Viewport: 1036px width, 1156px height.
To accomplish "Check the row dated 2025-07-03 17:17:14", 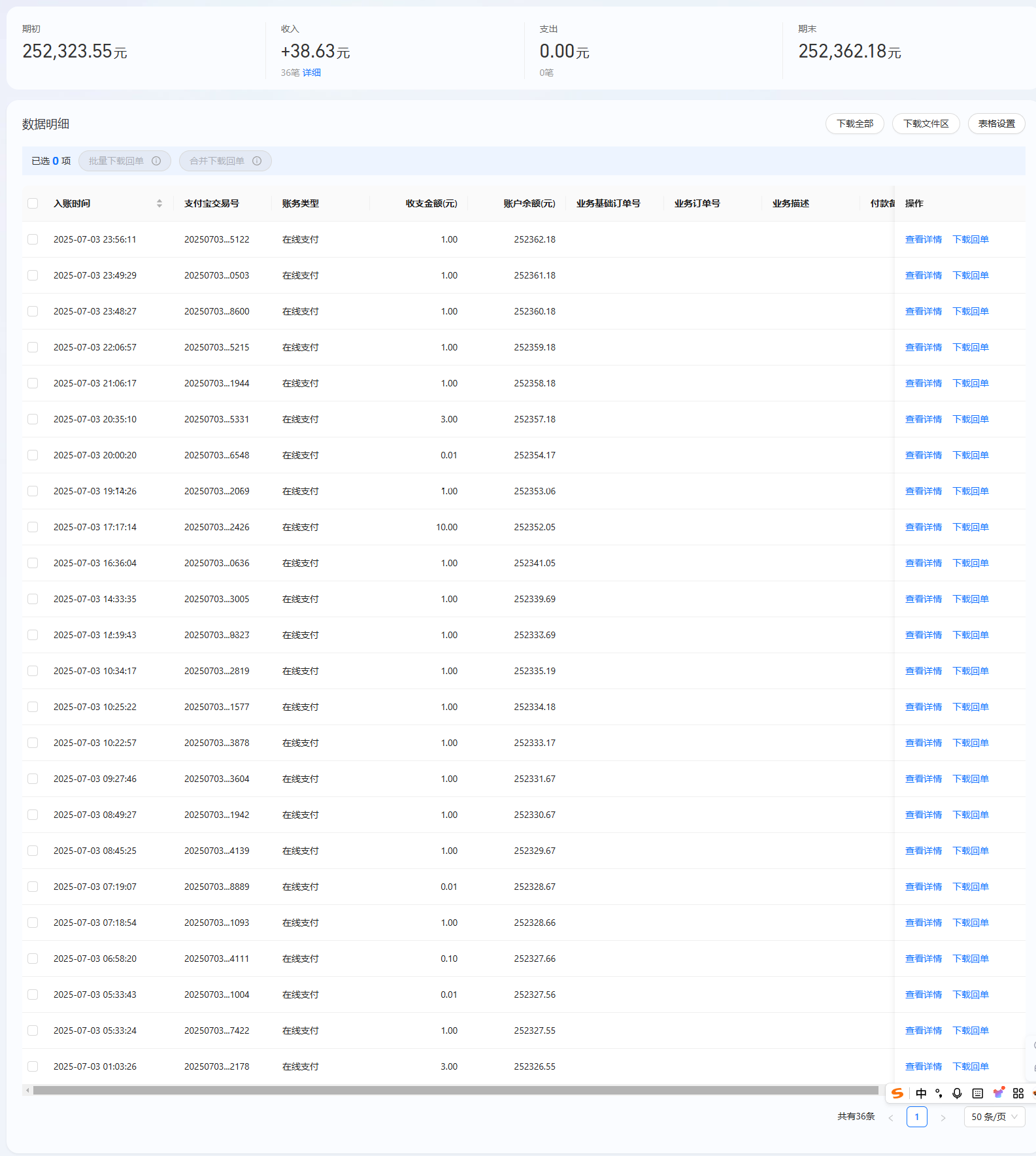I will click(x=33, y=527).
